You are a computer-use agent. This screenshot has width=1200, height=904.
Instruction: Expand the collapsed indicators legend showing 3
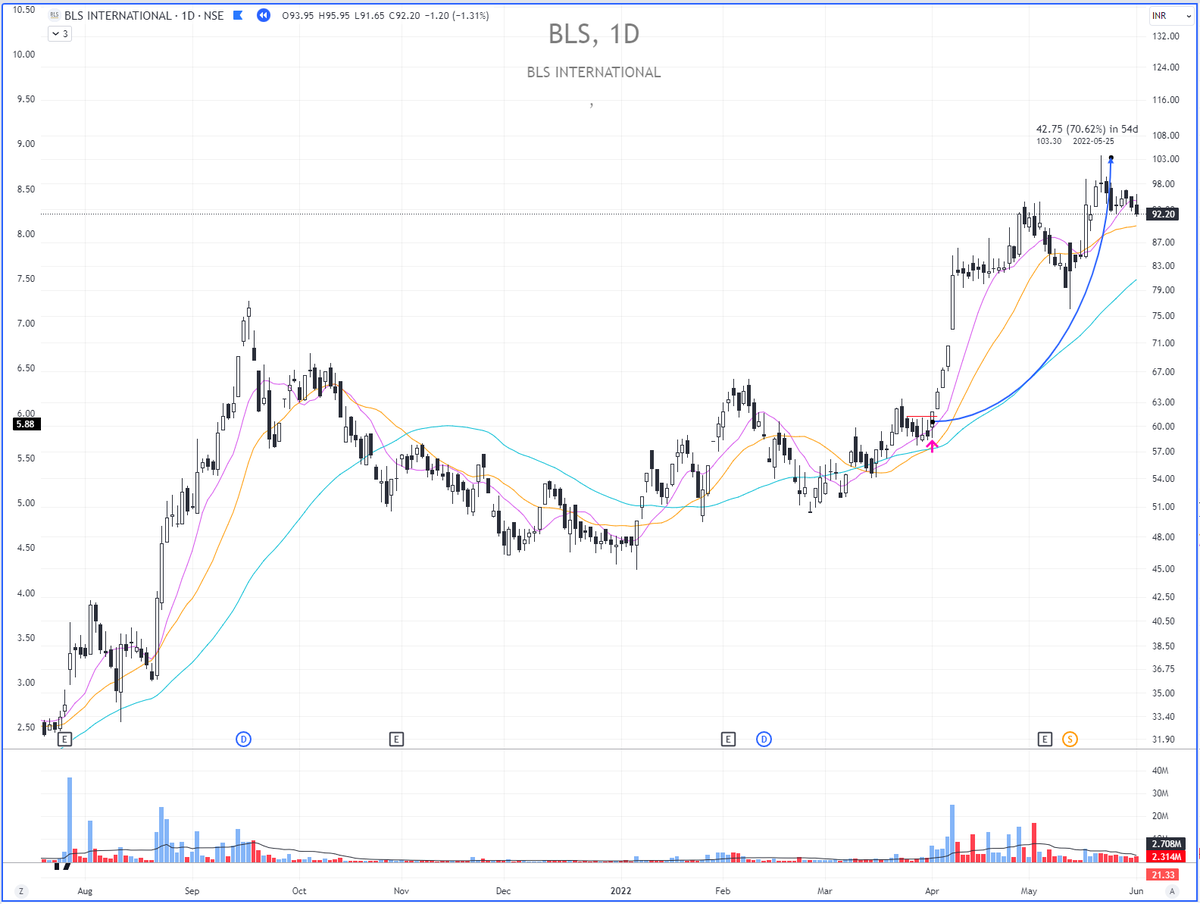[60, 34]
